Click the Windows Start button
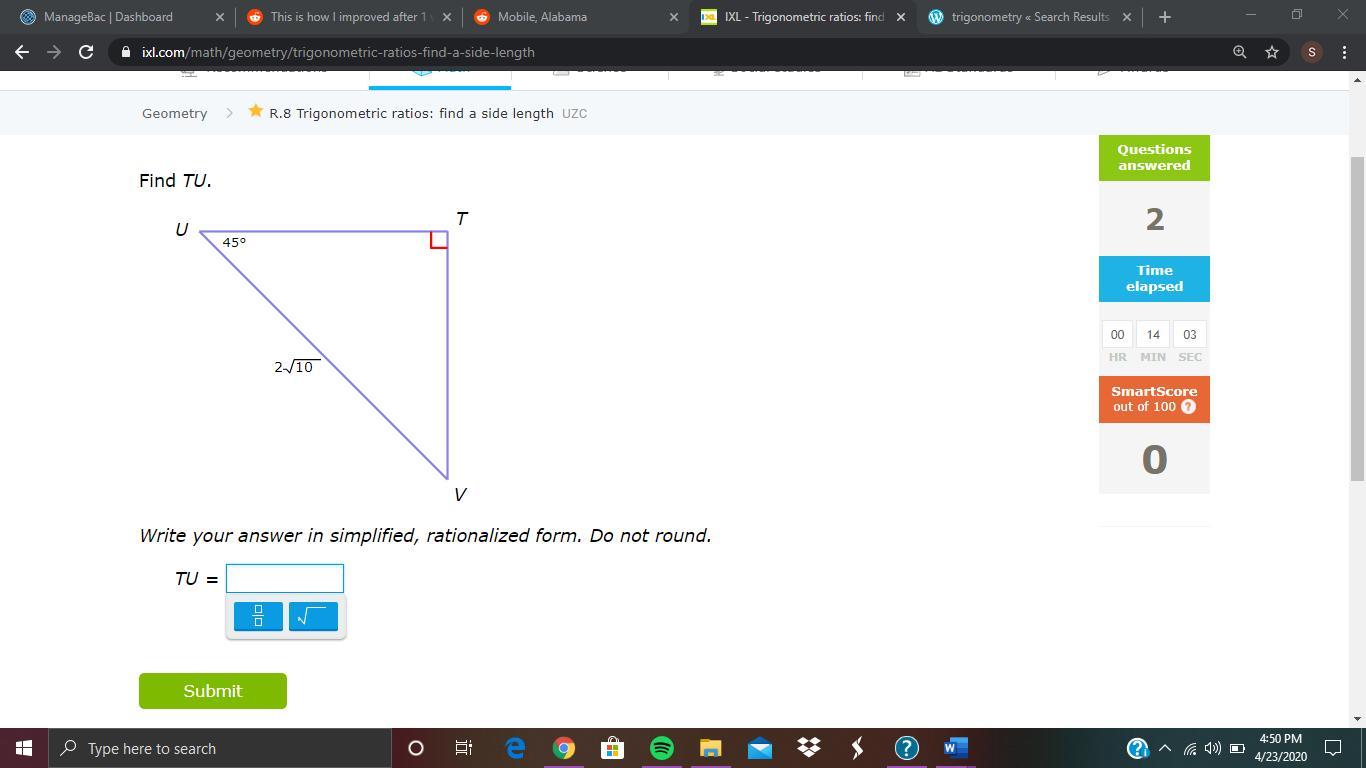This screenshot has height=768, width=1366. (24, 748)
